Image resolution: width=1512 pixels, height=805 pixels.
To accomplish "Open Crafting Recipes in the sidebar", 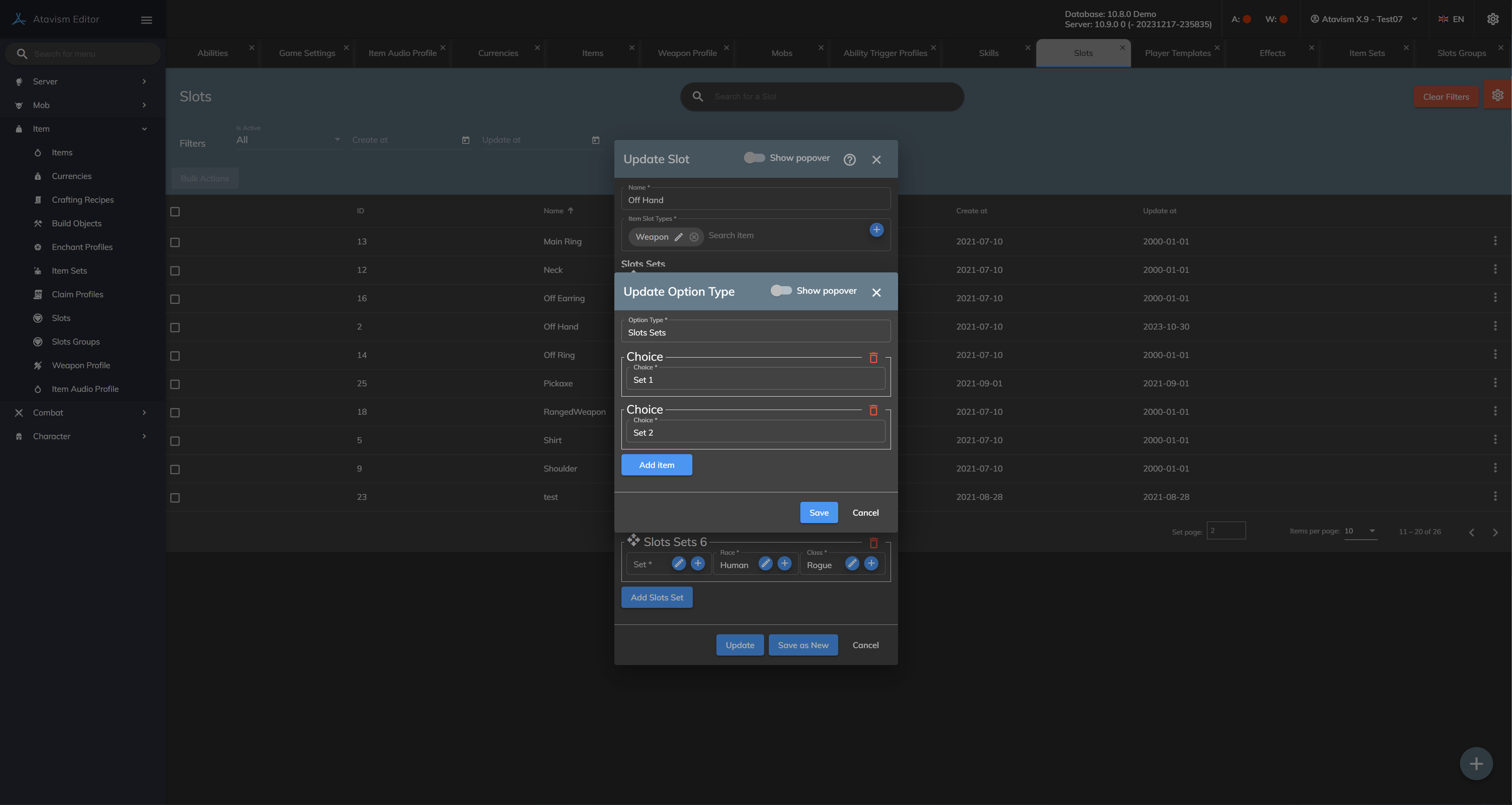I will pos(83,199).
